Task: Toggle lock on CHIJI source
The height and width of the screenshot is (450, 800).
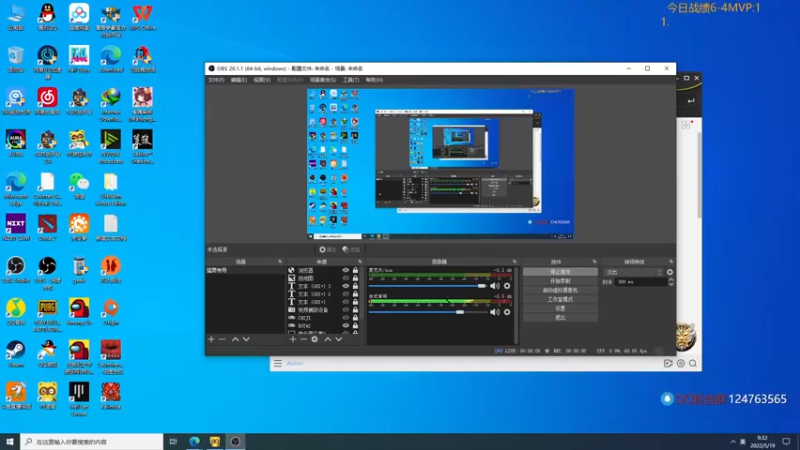Action: 356,317
